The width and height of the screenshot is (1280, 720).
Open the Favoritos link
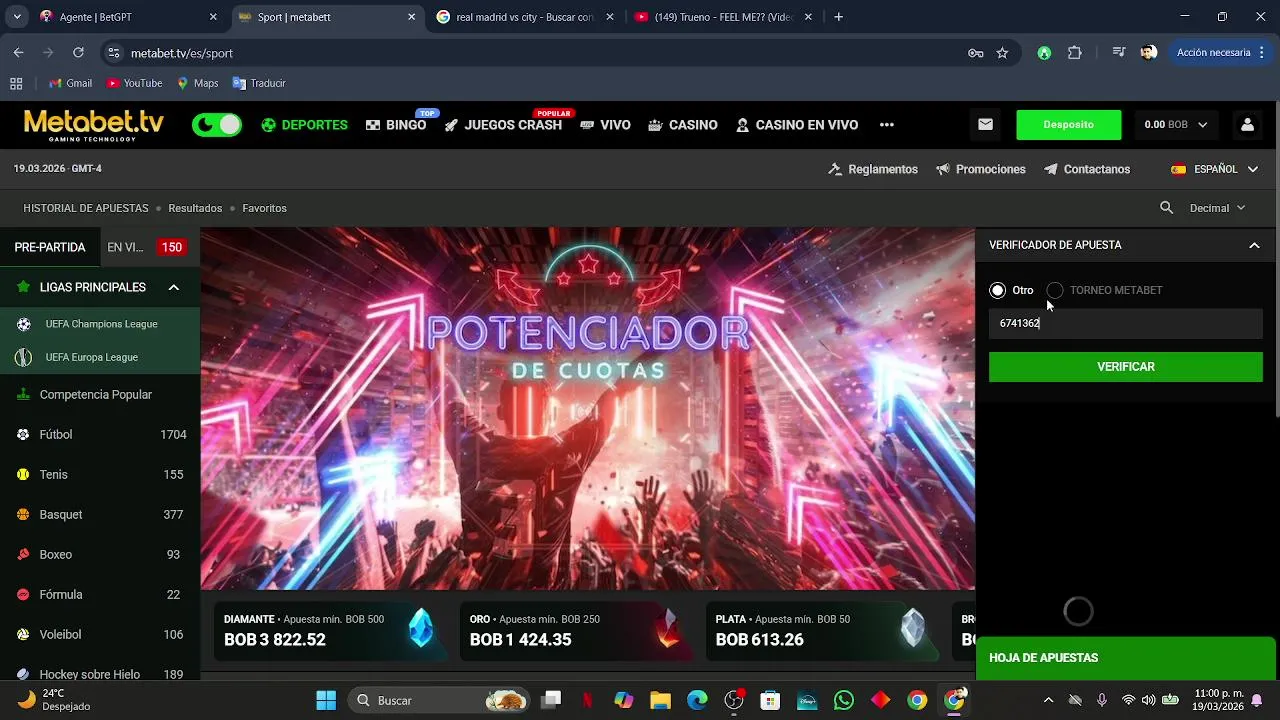[x=264, y=208]
